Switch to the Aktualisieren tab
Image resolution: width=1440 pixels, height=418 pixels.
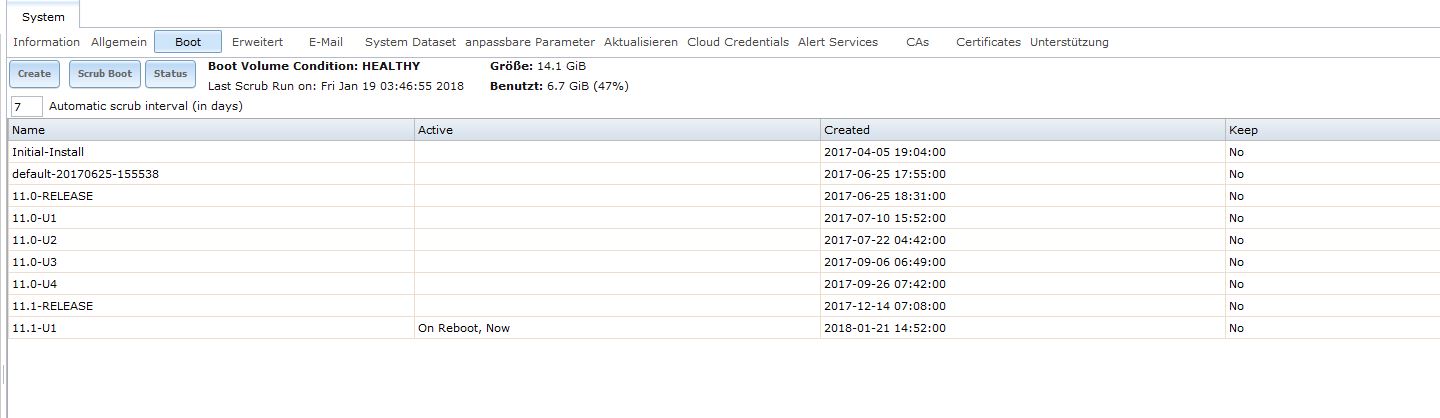click(641, 42)
